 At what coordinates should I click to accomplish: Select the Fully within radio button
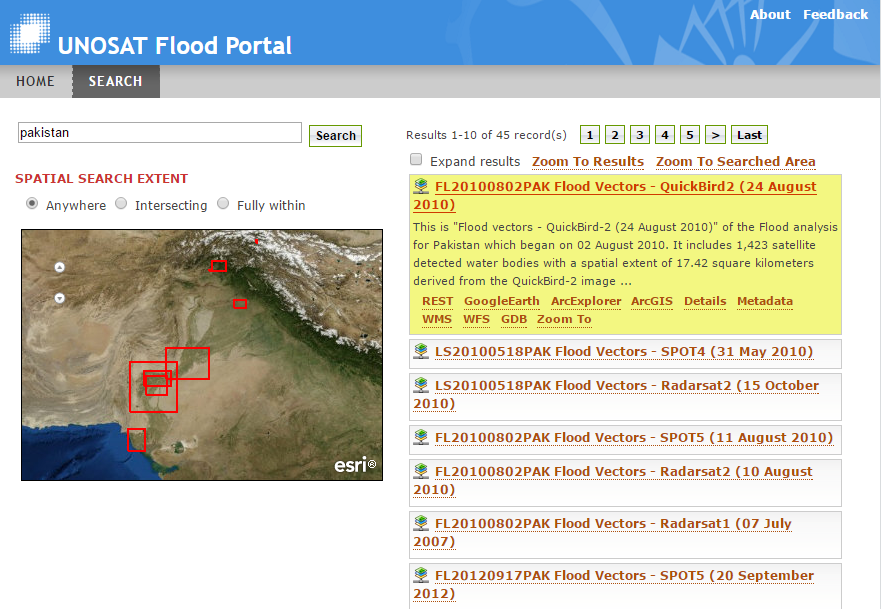(223, 203)
